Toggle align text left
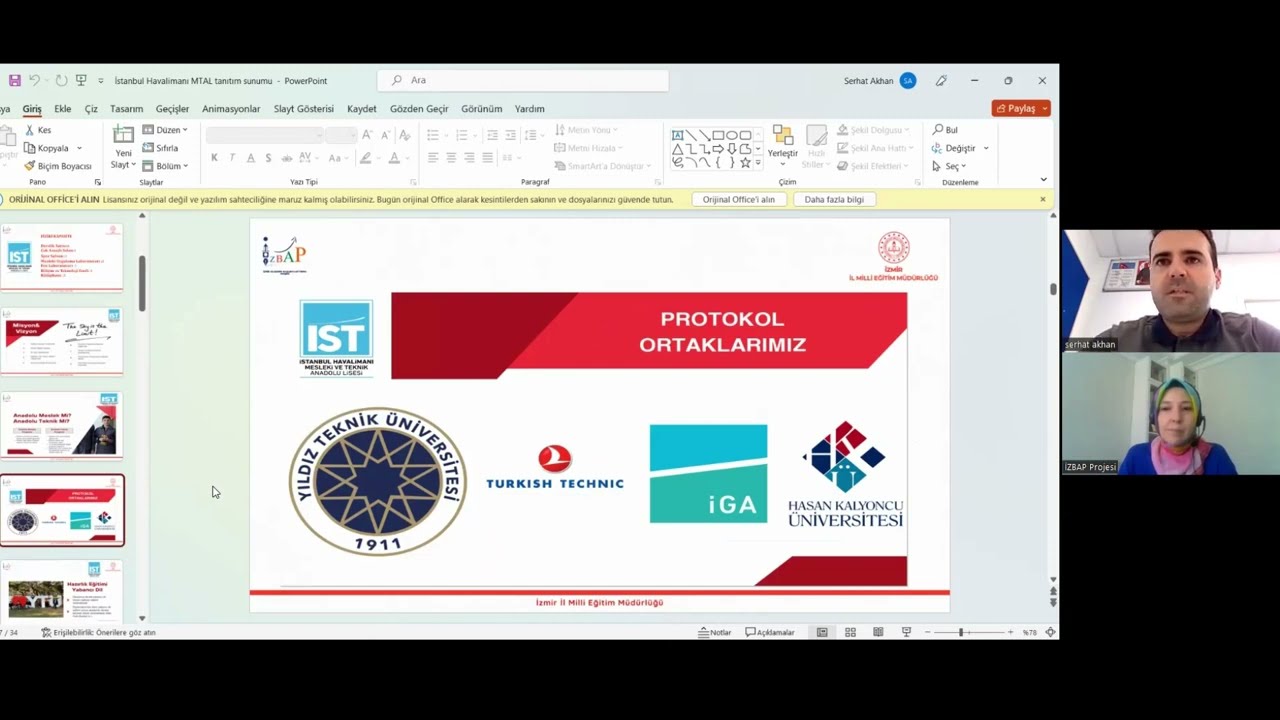 point(433,158)
